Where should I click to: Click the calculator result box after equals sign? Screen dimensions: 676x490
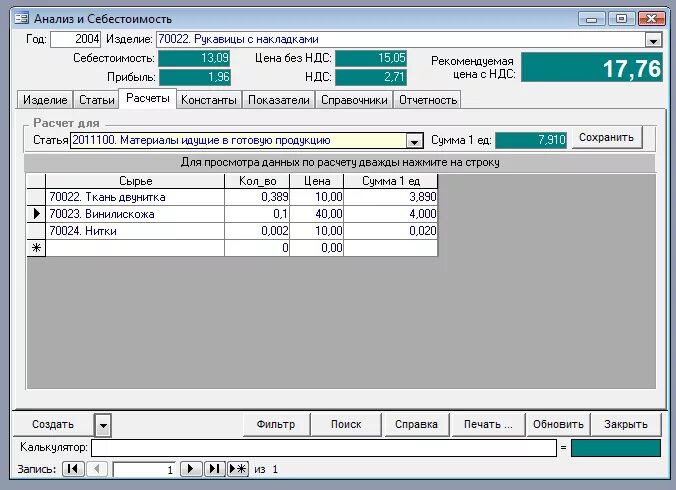pos(616,448)
